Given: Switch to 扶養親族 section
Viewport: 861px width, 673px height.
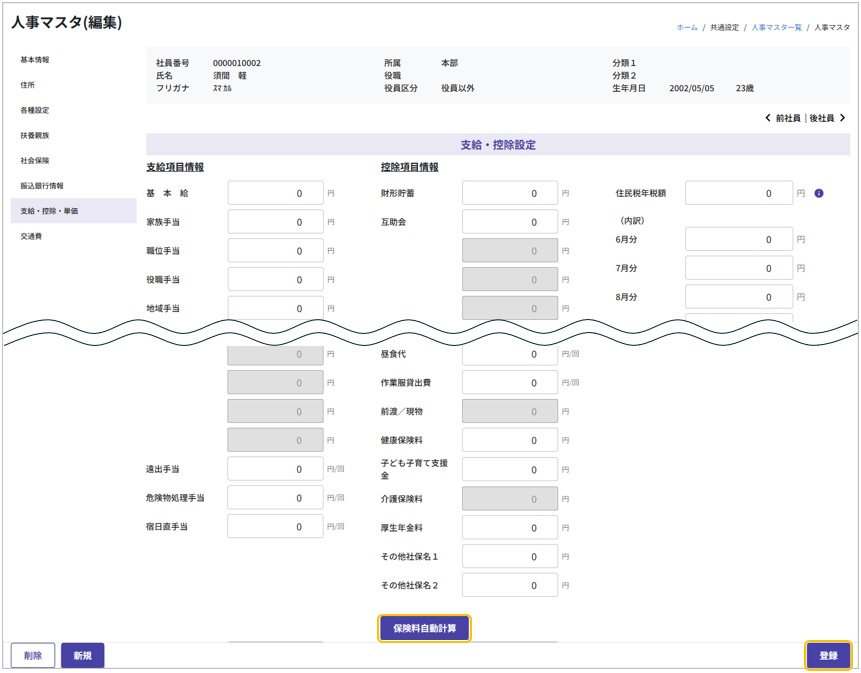Looking at the screenshot, I should pos(35,135).
